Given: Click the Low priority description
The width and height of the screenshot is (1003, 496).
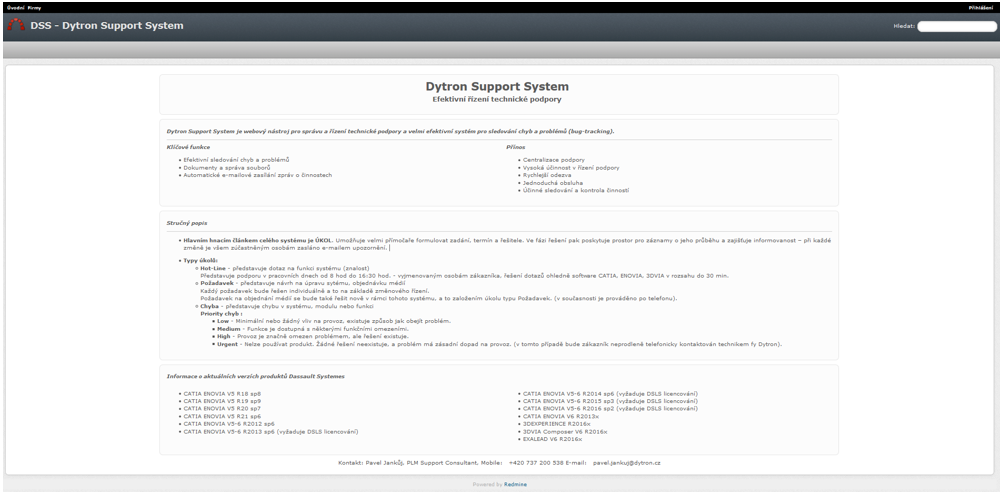Looking at the screenshot, I should point(334,321).
